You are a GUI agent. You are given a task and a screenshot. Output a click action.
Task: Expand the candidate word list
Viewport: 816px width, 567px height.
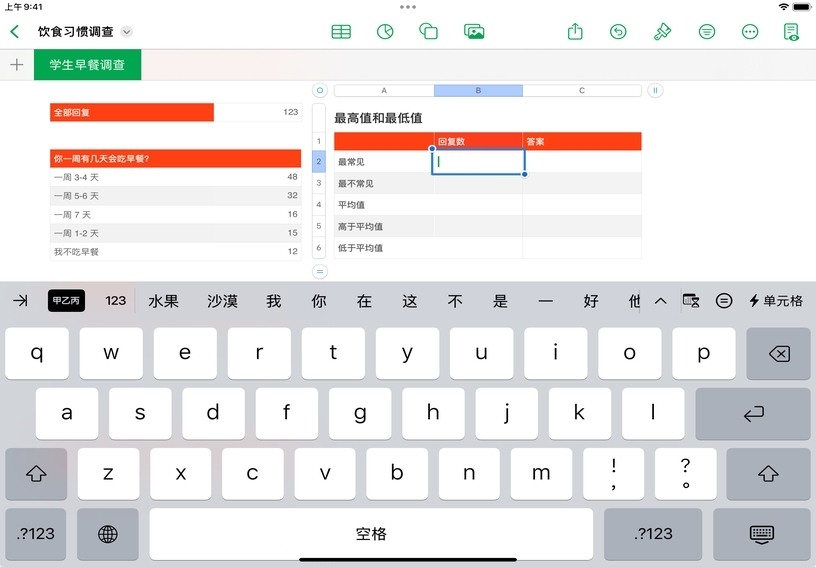tap(660, 301)
